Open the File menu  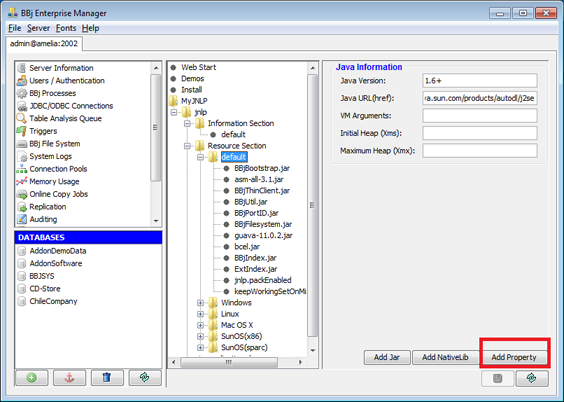tap(14, 28)
